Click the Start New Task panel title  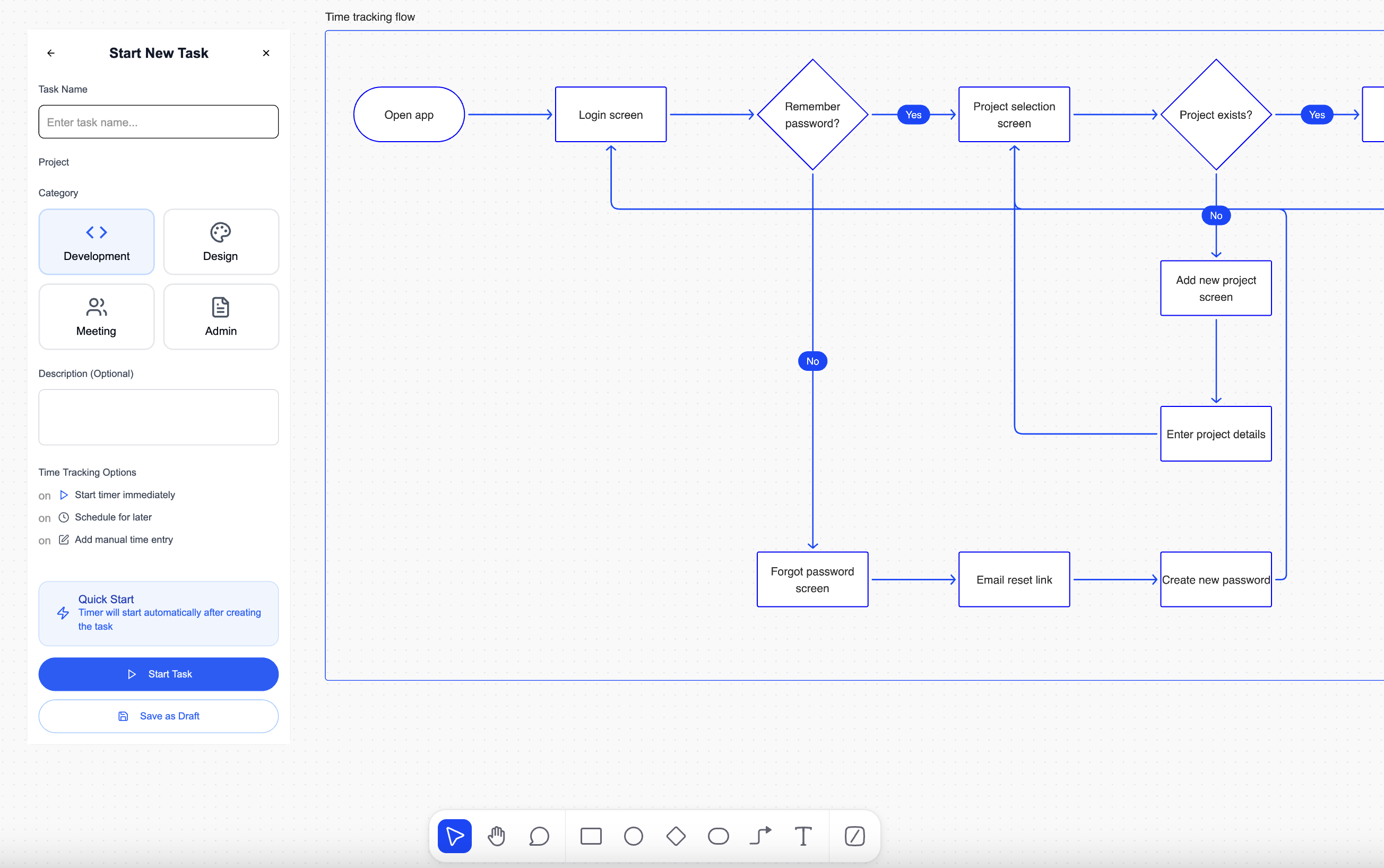(159, 53)
